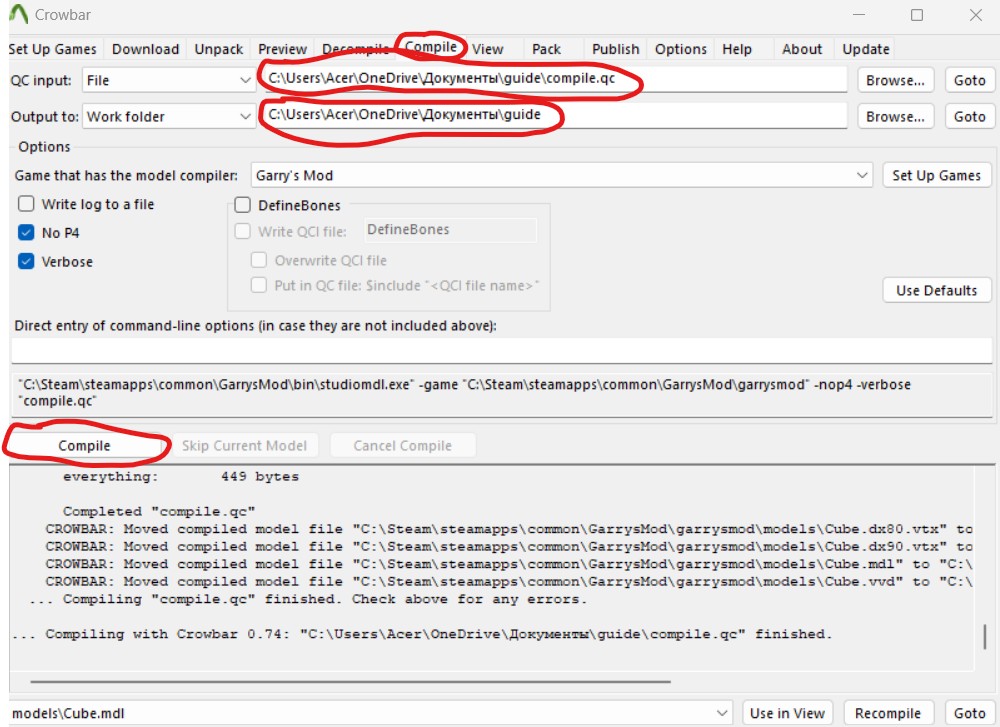The height and width of the screenshot is (727, 1000).
Task: Click the 'Check above for any errors' line
Action: 308,599
